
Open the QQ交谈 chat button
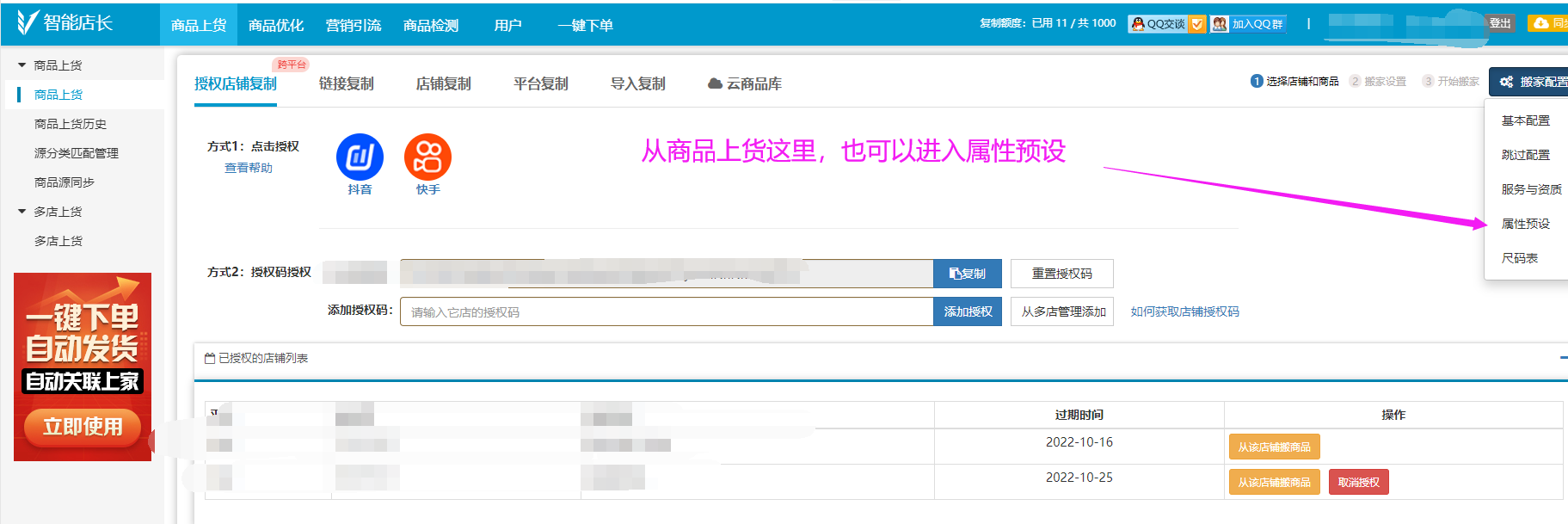click(x=1158, y=24)
